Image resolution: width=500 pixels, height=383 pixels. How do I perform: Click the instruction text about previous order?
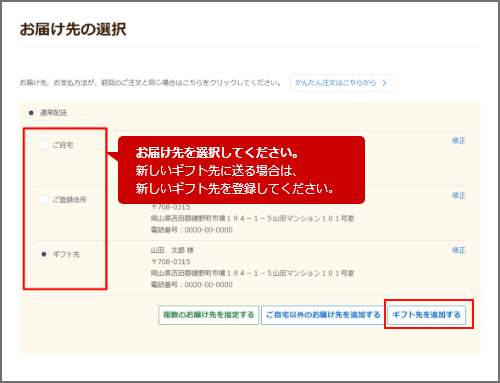[x=150, y=83]
